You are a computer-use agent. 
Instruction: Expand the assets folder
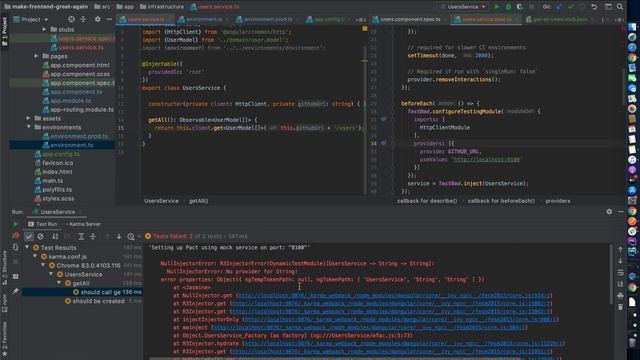coord(29,118)
